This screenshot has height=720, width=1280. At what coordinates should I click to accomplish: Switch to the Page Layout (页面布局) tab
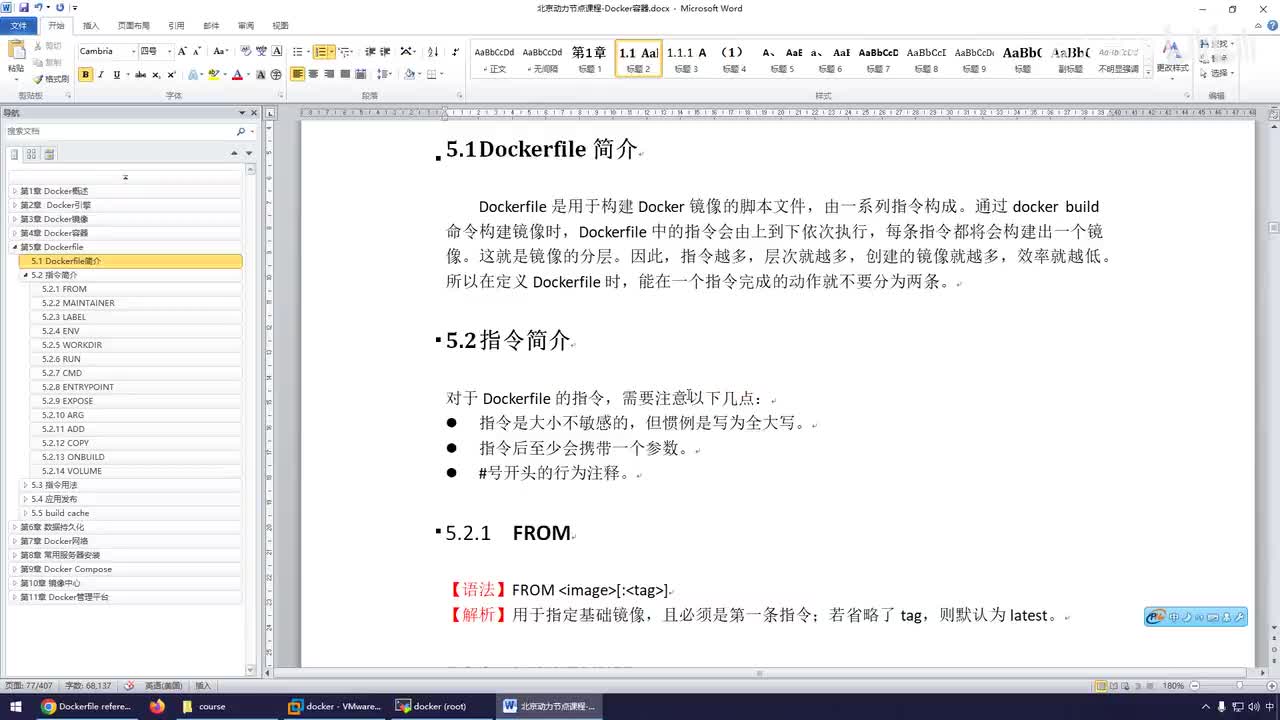pyautogui.click(x=134, y=26)
